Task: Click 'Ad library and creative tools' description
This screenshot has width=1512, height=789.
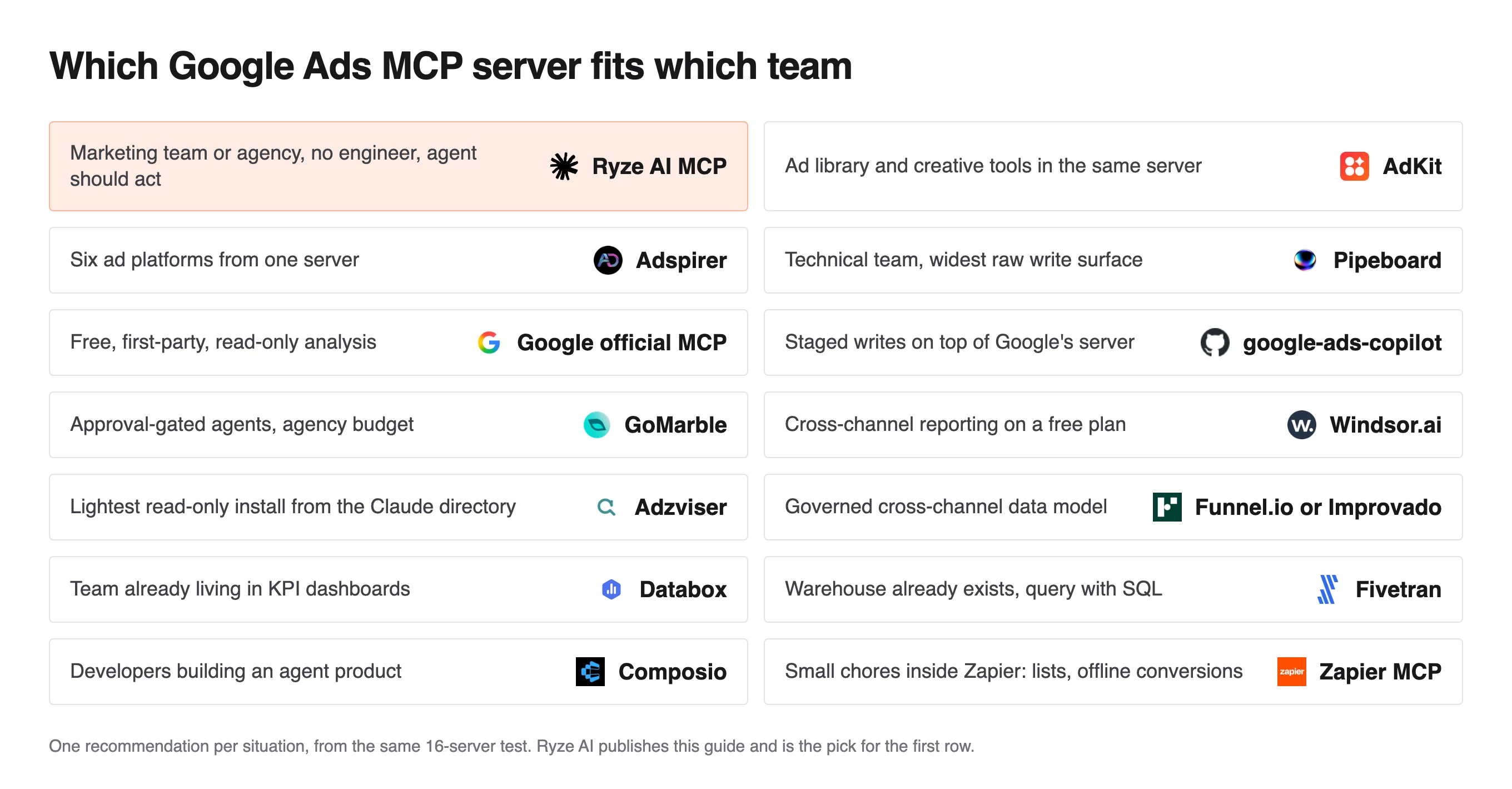Action: pyautogui.click(x=993, y=166)
